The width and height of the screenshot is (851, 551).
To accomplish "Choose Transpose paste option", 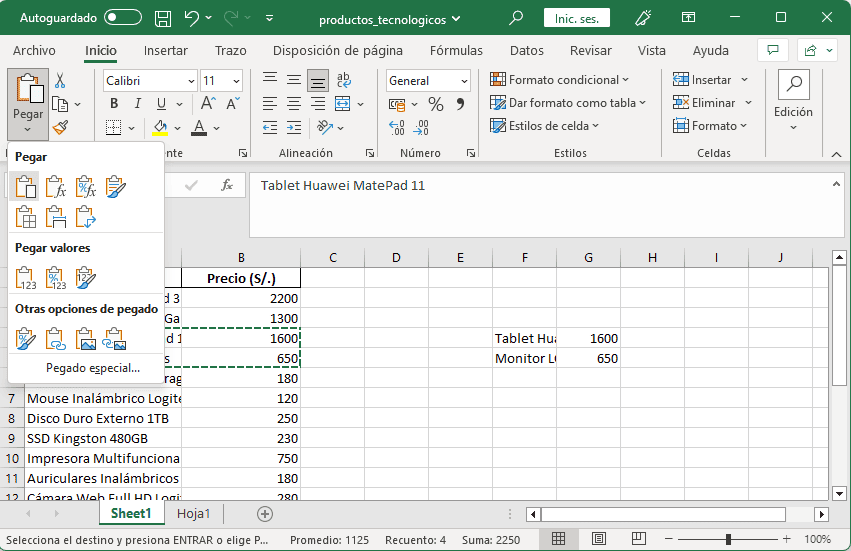I will point(86,217).
